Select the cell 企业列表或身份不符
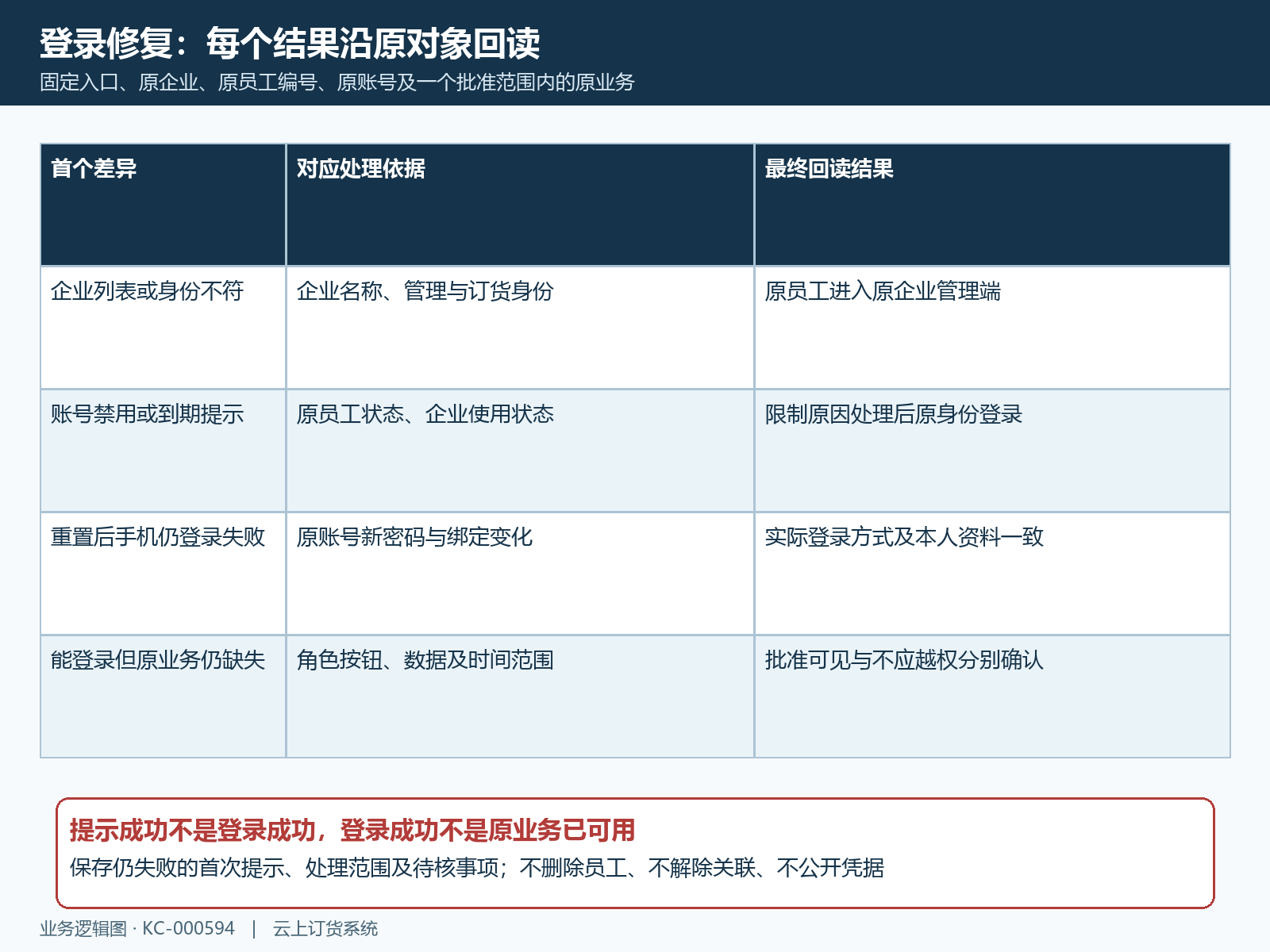This screenshot has width=1270, height=952. tap(163, 328)
